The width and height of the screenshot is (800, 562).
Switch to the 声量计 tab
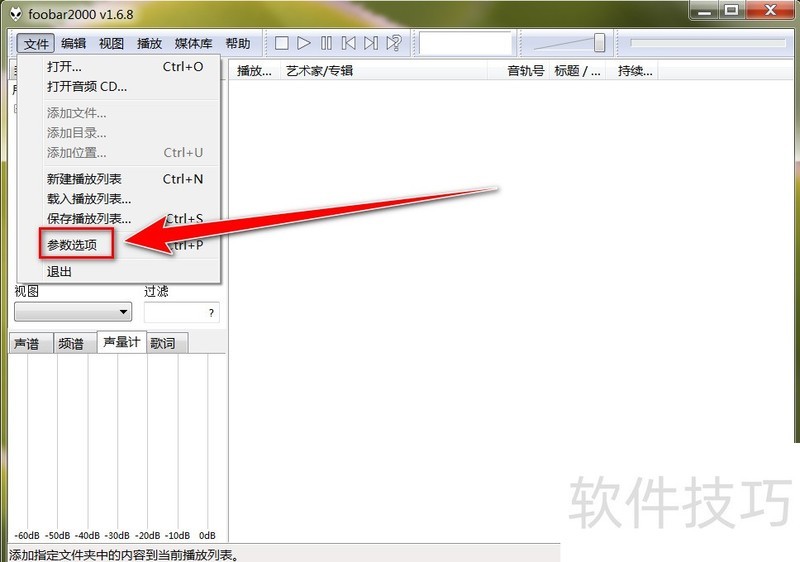coord(121,342)
